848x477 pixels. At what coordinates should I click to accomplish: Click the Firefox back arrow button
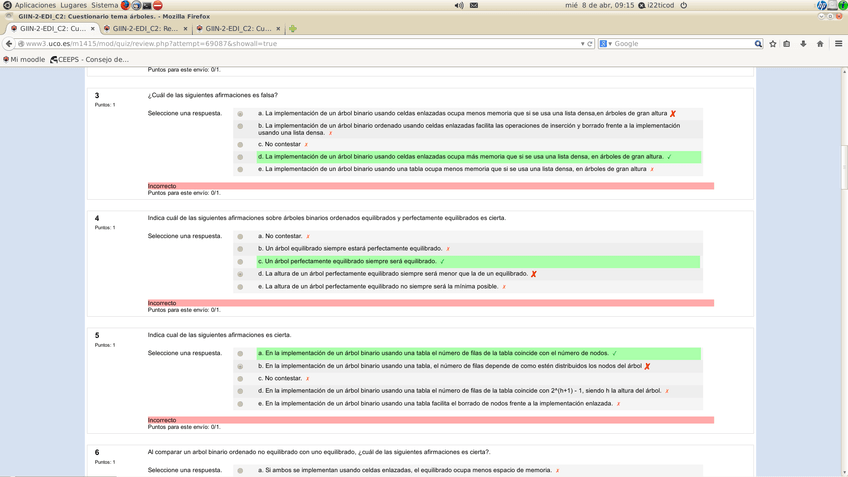pos(9,44)
